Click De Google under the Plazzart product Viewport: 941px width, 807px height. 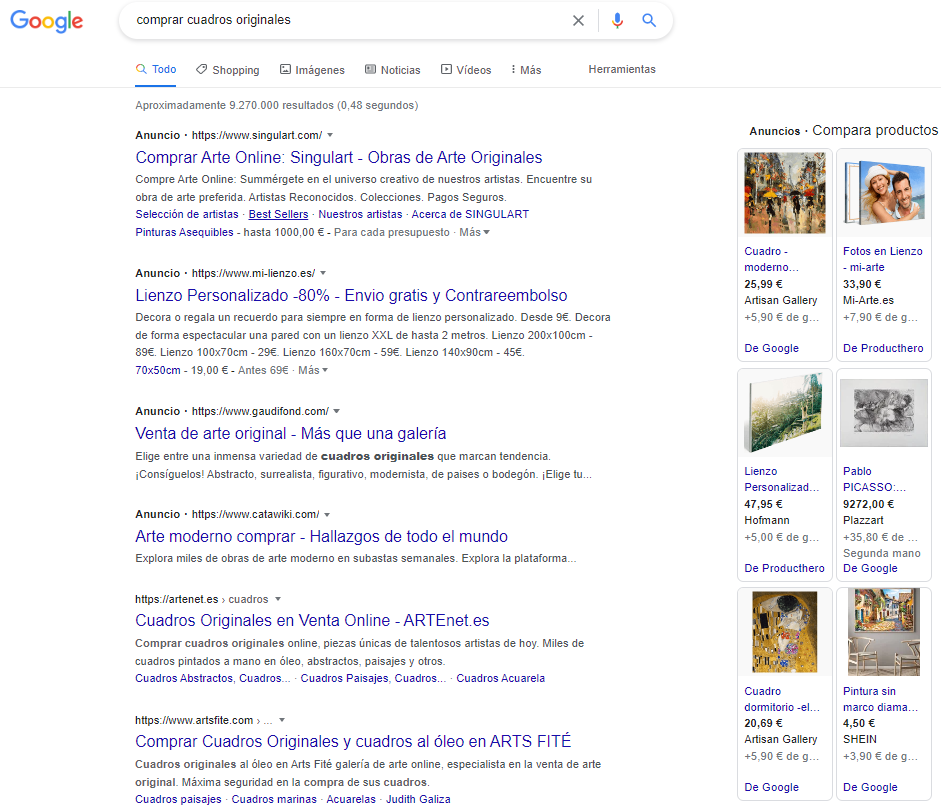click(870, 568)
